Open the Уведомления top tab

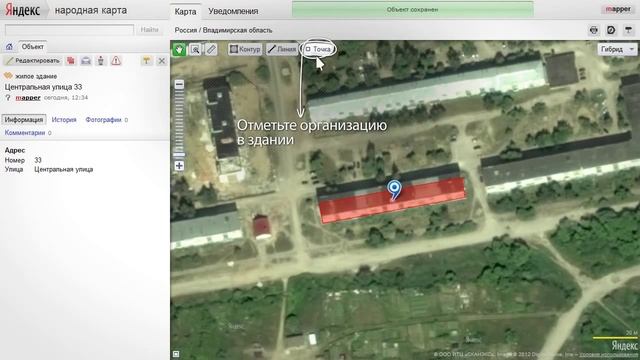(233, 11)
